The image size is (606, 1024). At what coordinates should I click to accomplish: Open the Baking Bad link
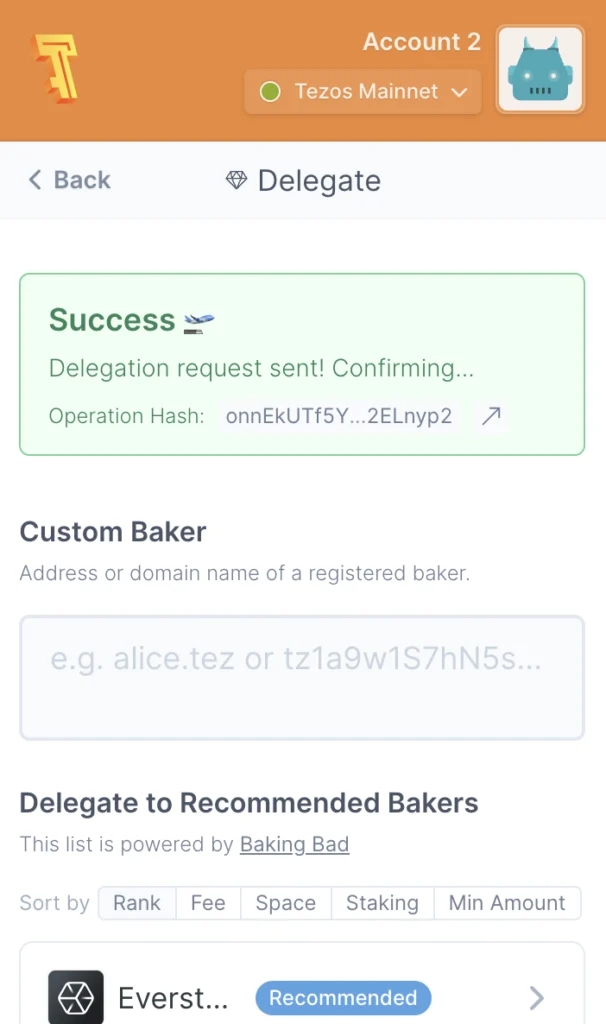point(294,844)
